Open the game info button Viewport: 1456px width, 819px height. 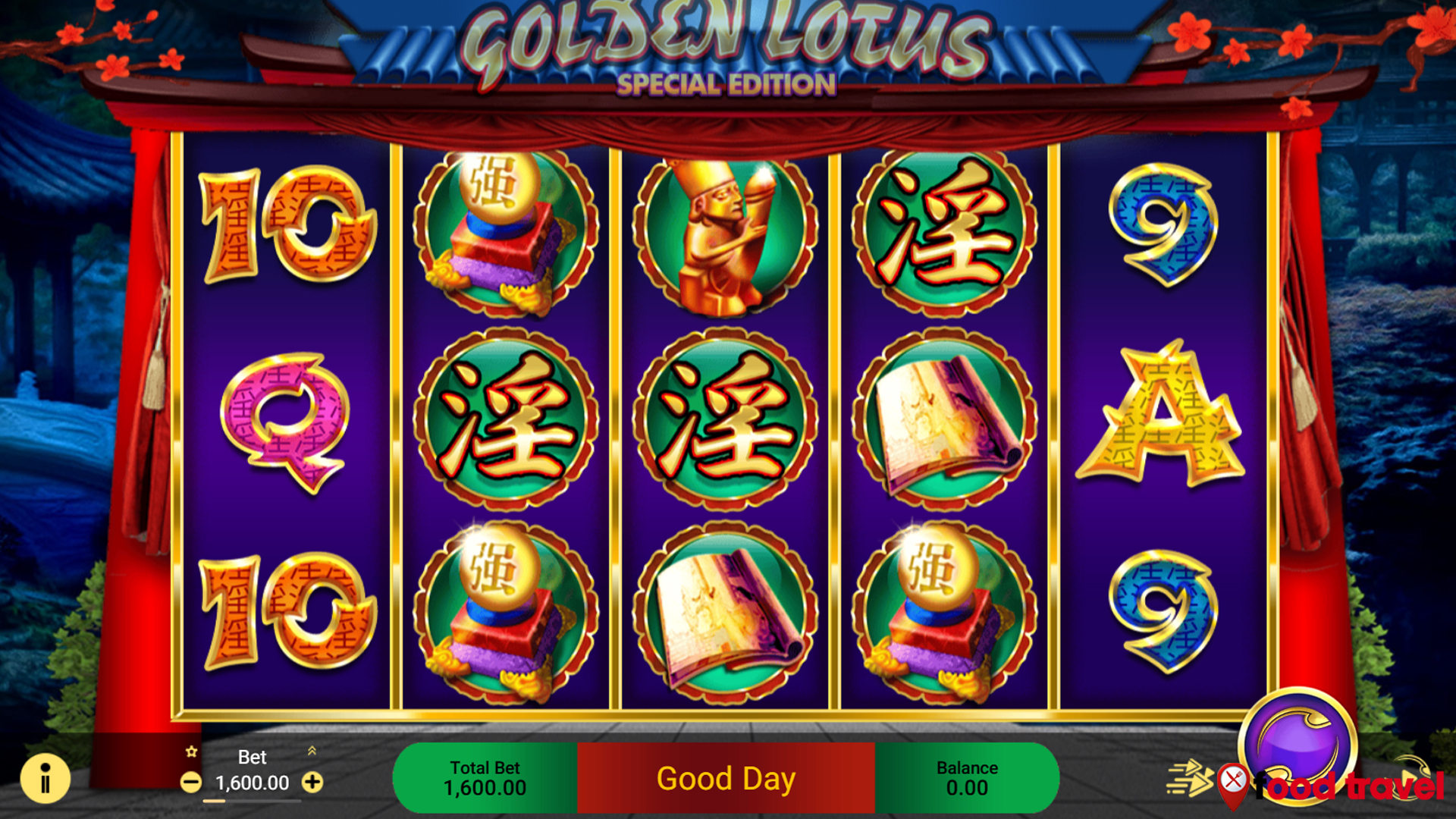coord(45,779)
